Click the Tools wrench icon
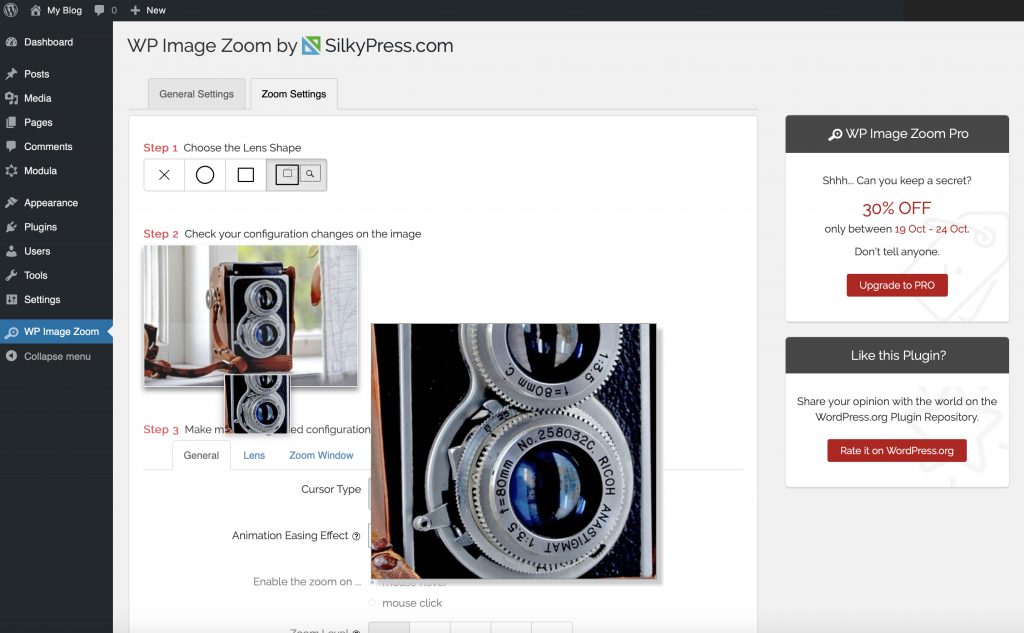 pos(11,275)
